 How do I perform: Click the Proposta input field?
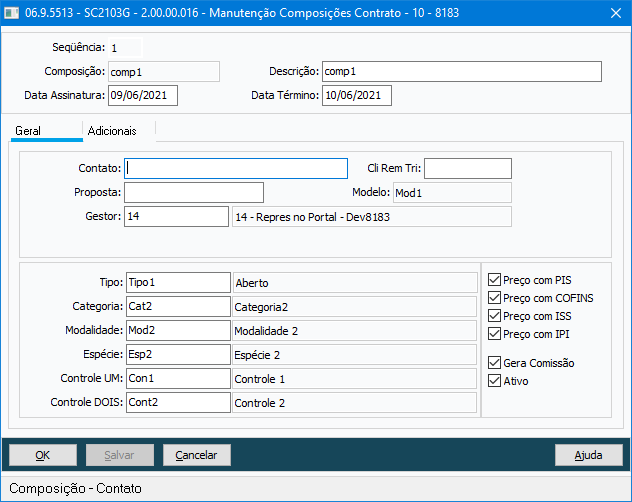coord(194,192)
